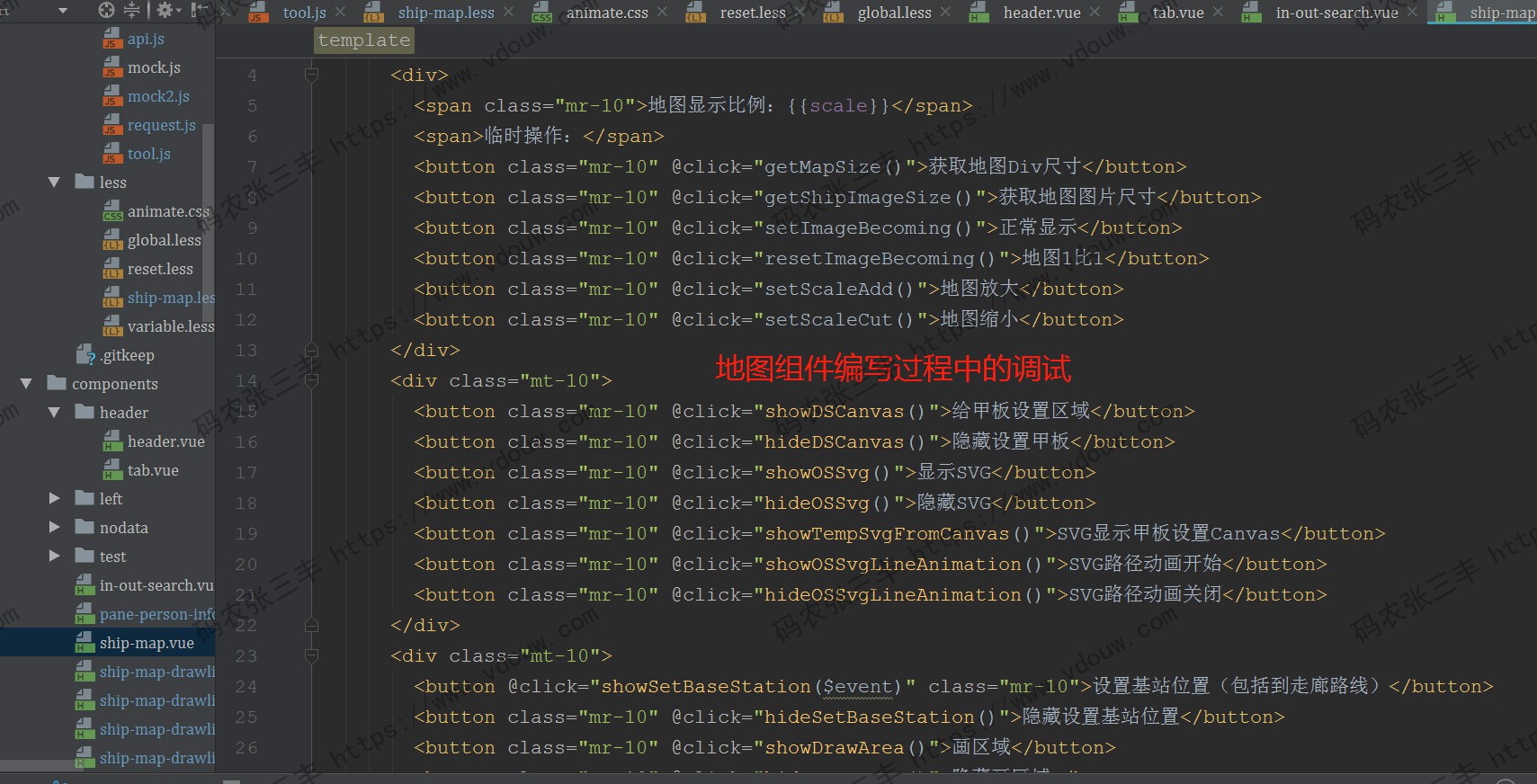Viewport: 1537px width, 784px height.
Task: Close the tool.js editor tab
Action: (x=340, y=12)
